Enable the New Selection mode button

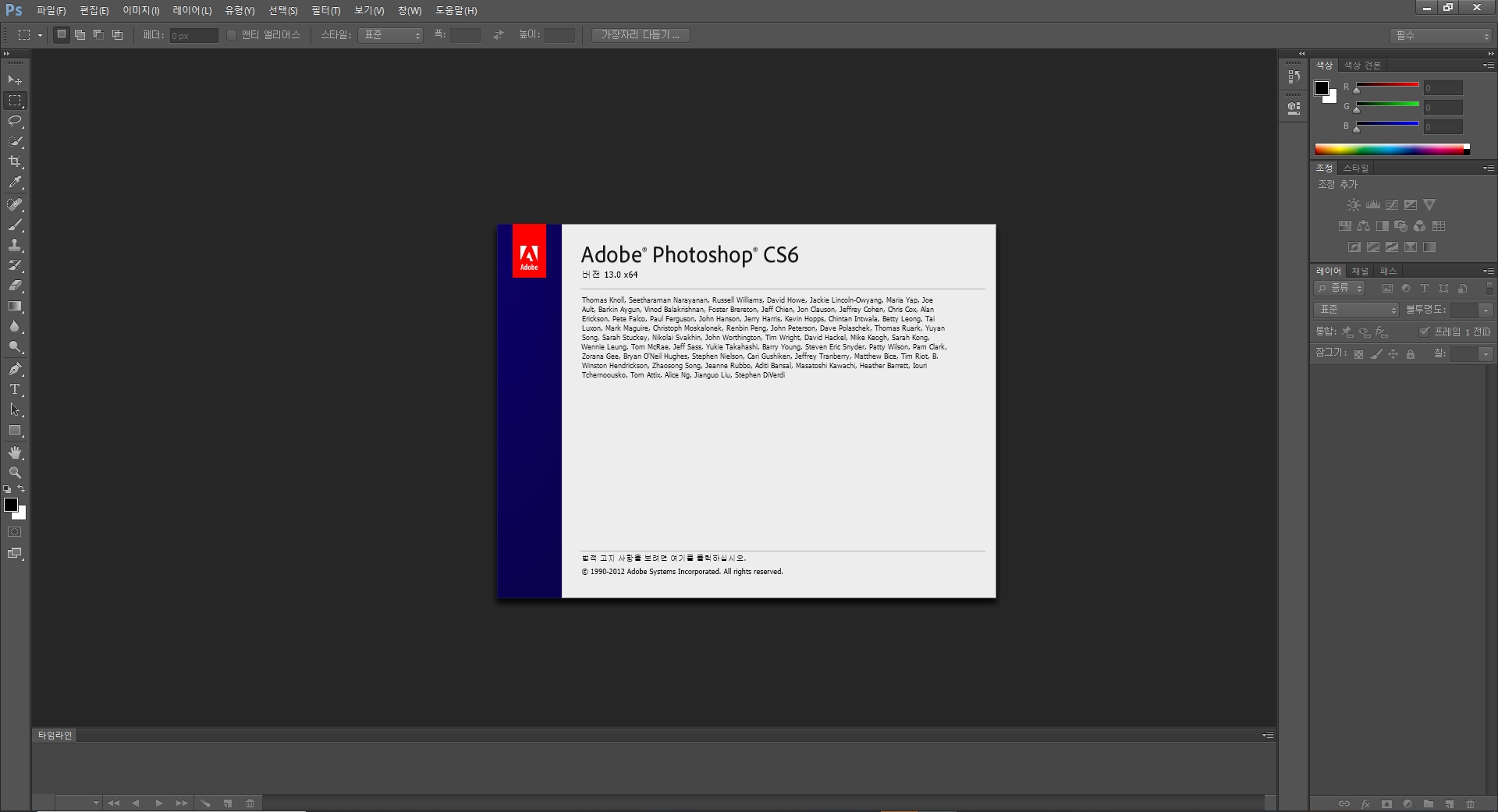(62, 35)
